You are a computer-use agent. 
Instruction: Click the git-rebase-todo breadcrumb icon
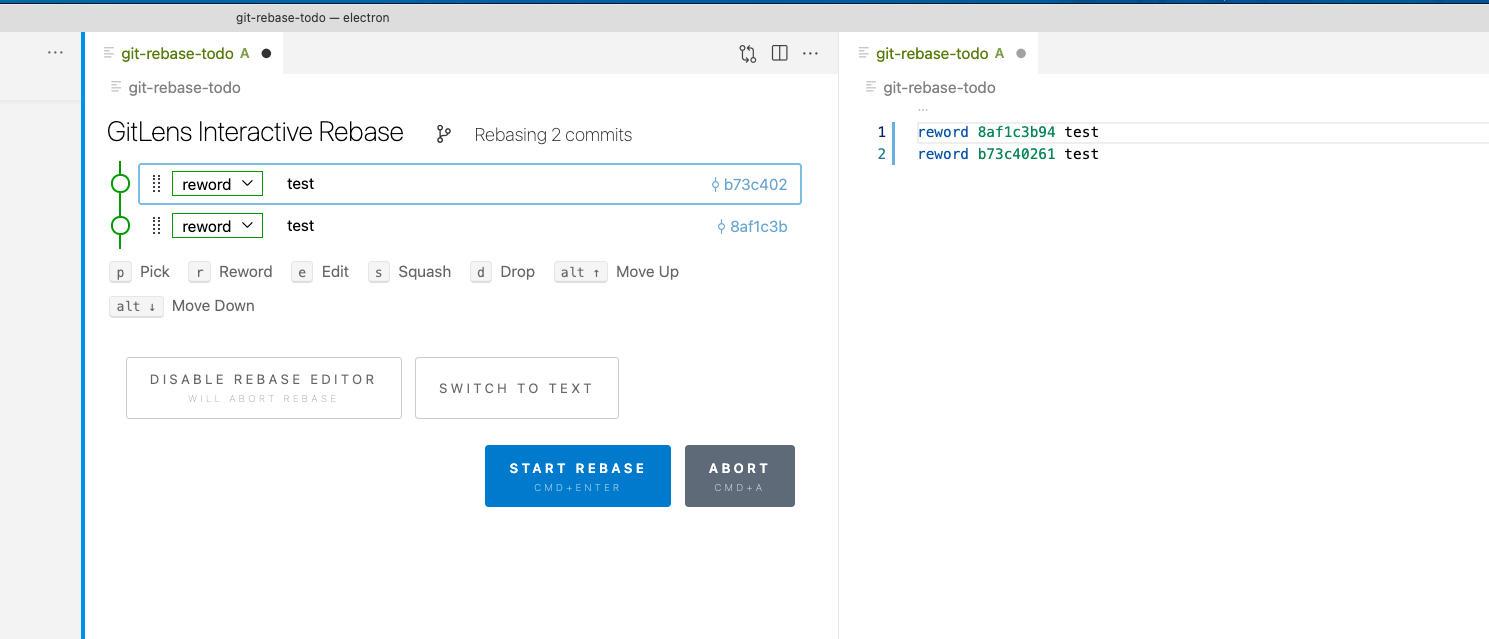pyautogui.click(x=113, y=87)
